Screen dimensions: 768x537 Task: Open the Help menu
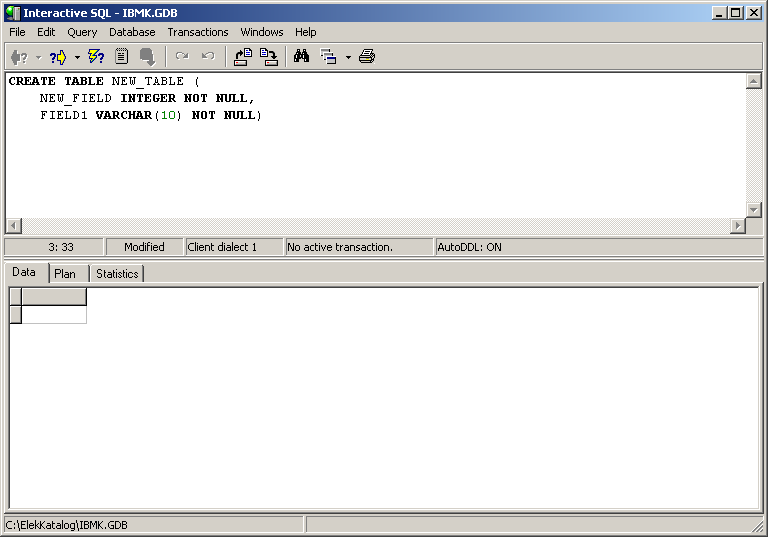click(x=305, y=32)
